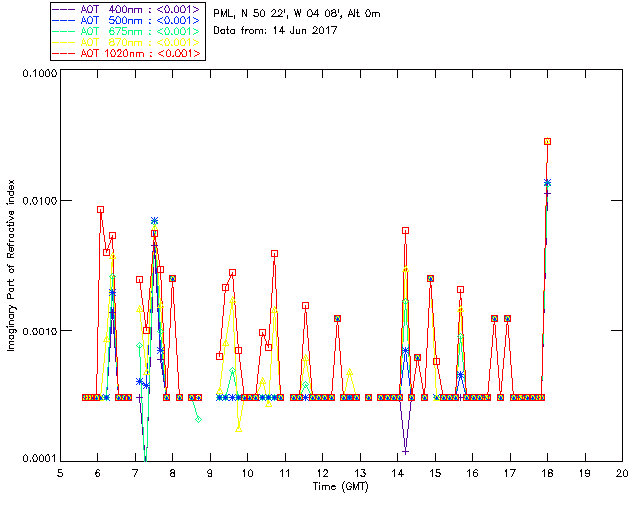Click the x-axis tick label 10
Viewport: 640px width, 512px height.
click(247, 473)
